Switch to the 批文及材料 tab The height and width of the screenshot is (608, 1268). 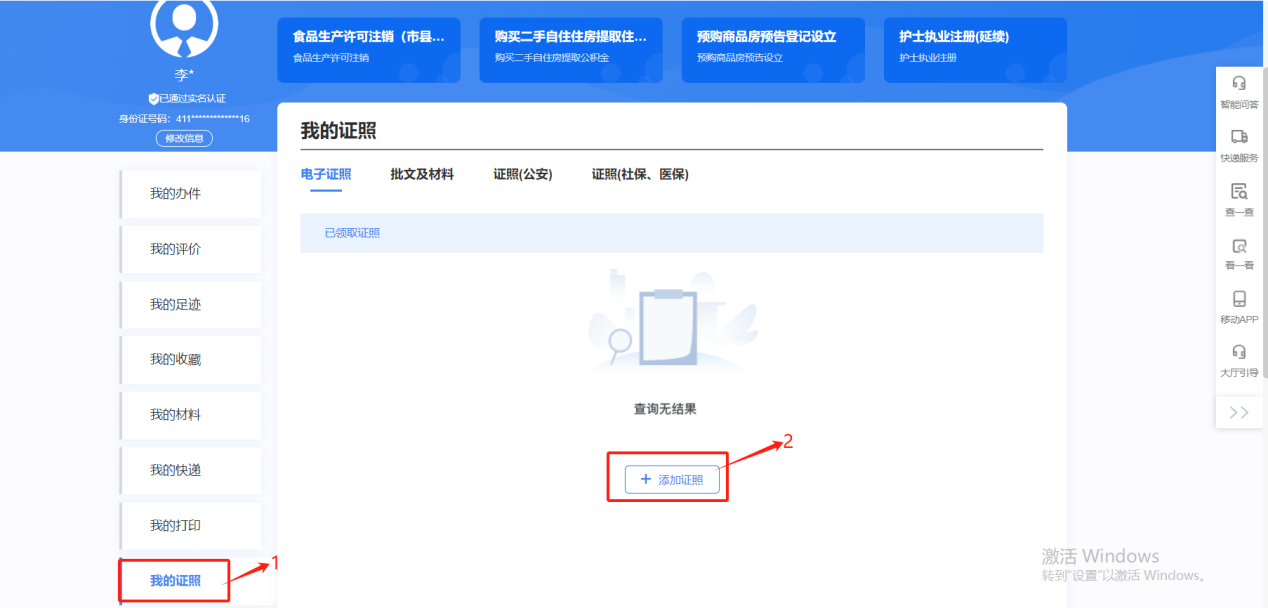421,174
